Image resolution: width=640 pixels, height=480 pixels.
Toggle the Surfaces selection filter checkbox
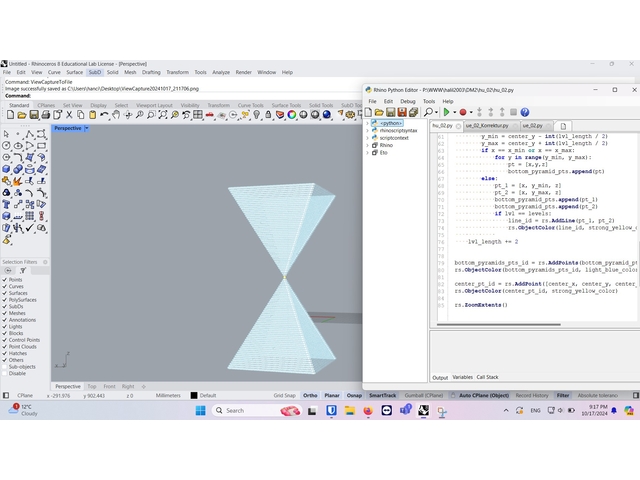(x=5, y=293)
